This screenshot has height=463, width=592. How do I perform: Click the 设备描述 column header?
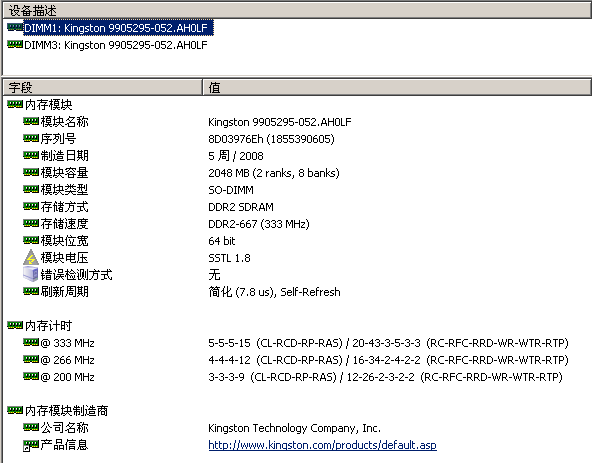[297, 10]
